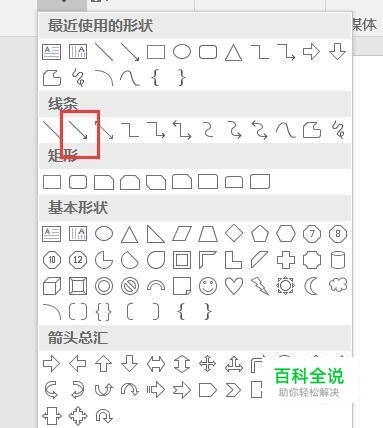Select Text Box in recently used shapes

click(52, 52)
